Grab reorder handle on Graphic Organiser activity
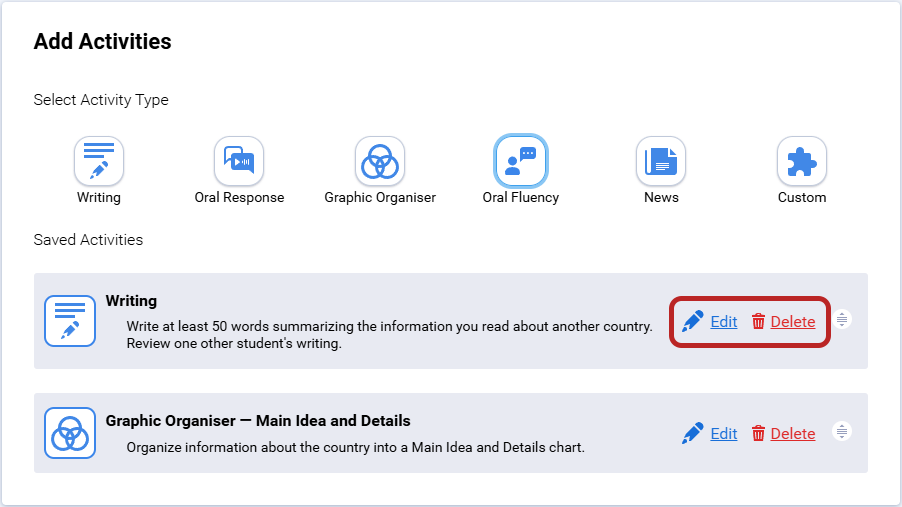 click(842, 431)
